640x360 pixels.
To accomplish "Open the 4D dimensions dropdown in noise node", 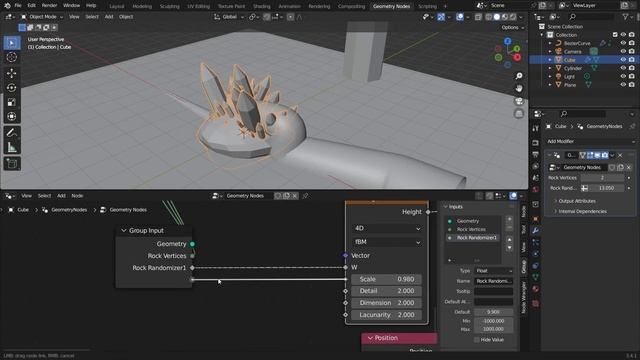I will 387,228.
